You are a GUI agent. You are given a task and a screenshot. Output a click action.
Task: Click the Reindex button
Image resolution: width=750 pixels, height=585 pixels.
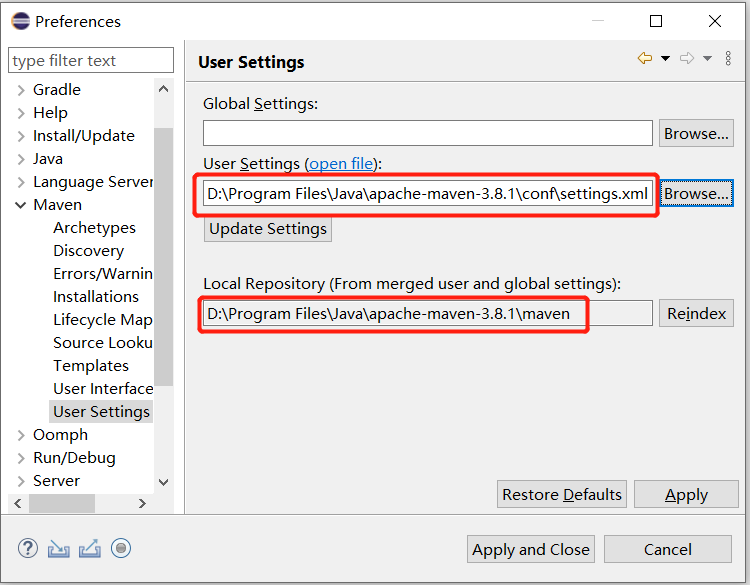tap(696, 313)
